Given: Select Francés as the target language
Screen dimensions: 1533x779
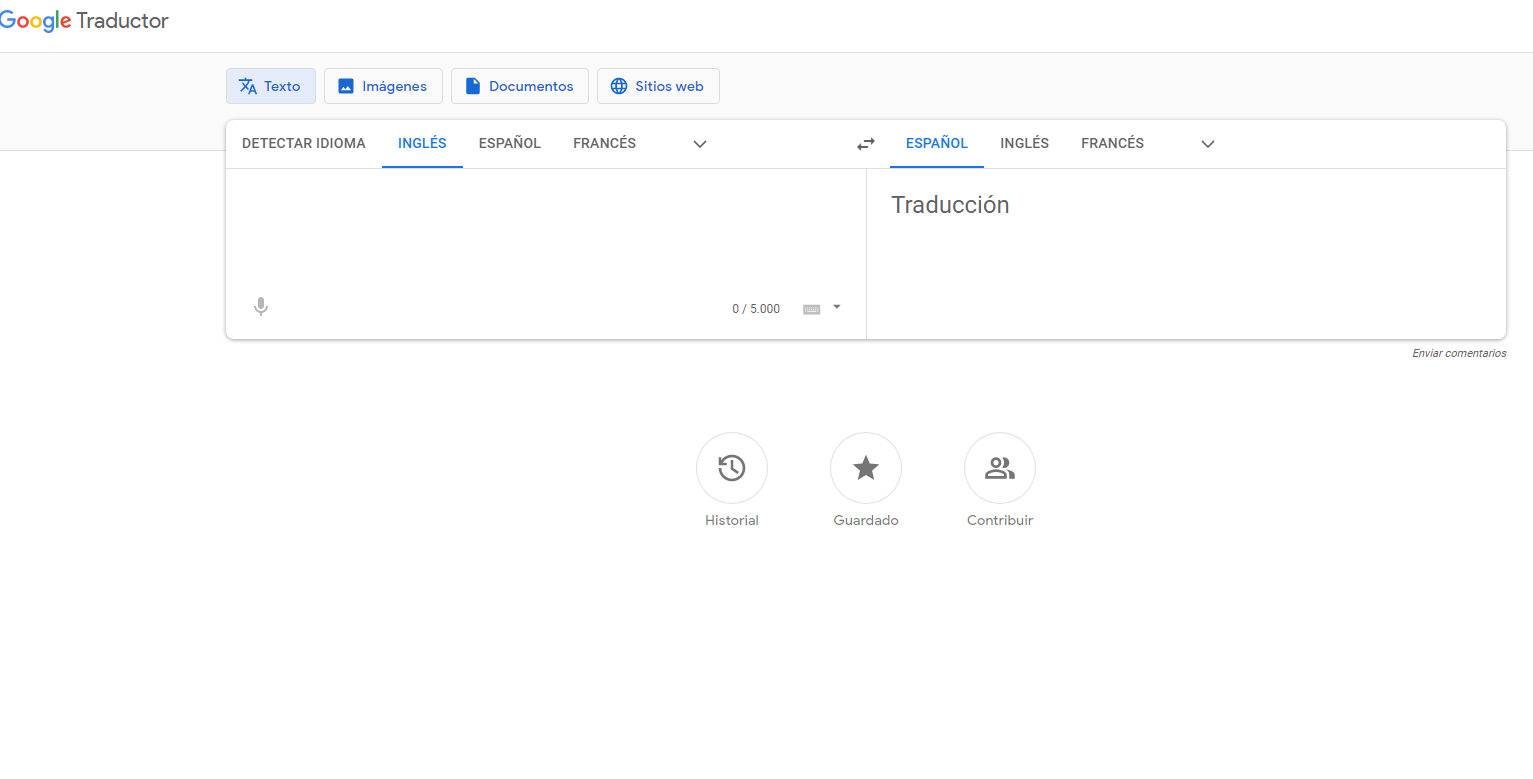Looking at the screenshot, I should [1112, 143].
